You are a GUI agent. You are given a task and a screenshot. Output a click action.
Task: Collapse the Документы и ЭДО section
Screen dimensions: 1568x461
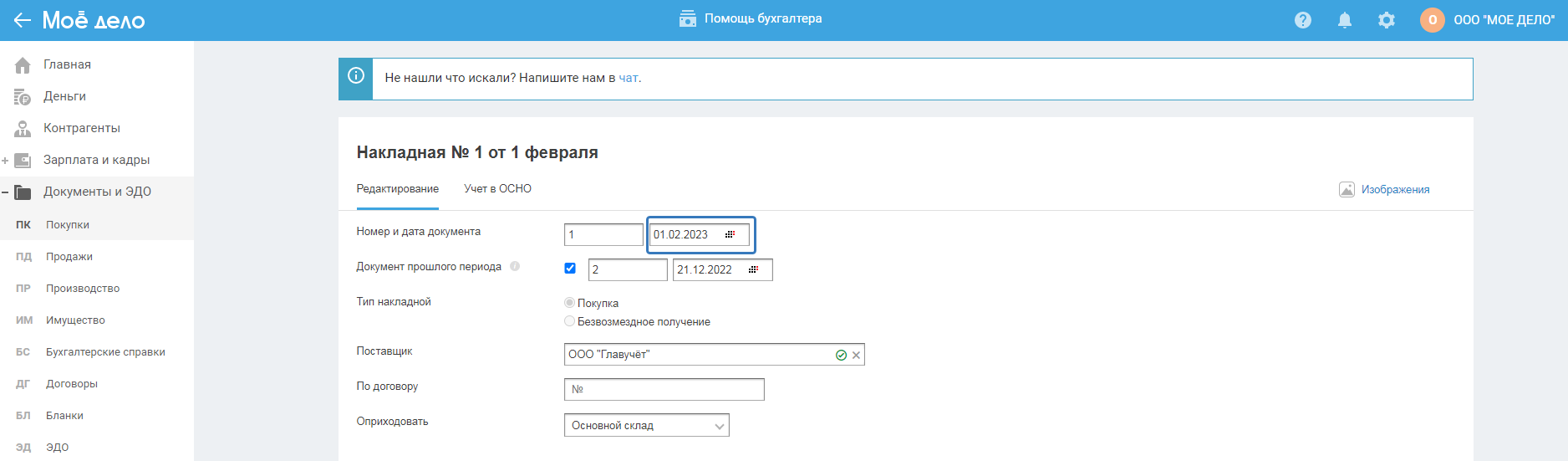5,192
